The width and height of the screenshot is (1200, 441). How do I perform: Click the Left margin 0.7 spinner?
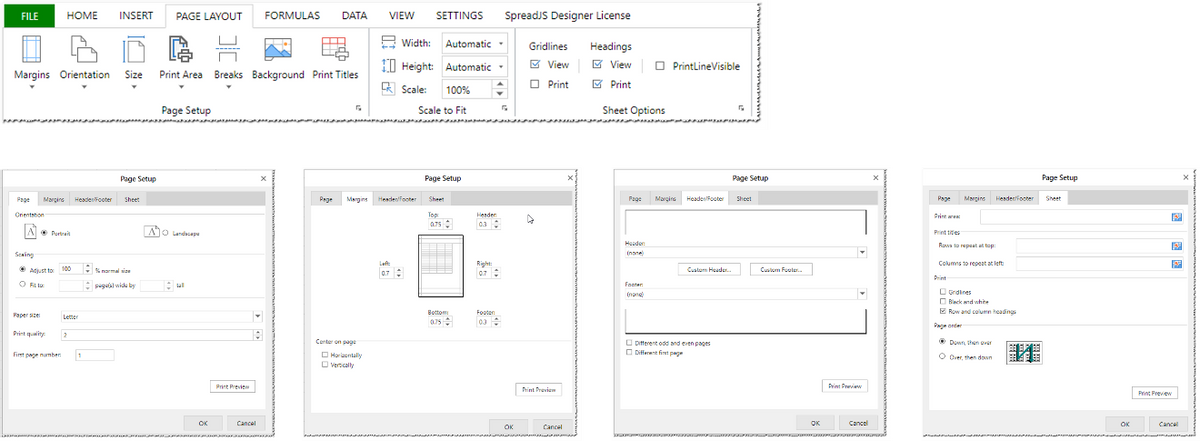coord(400,273)
